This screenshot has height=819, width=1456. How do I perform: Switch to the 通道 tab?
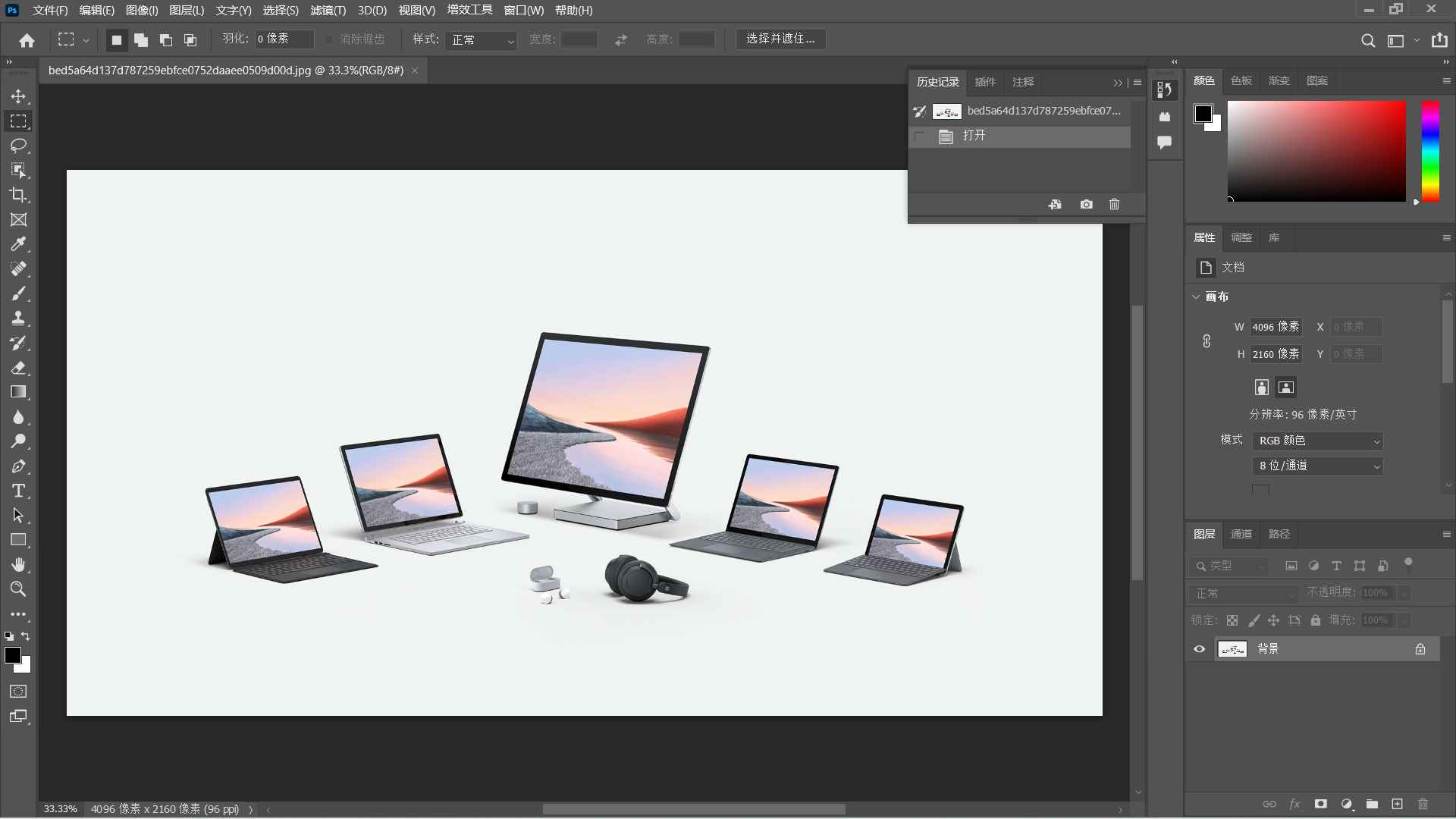click(1241, 534)
